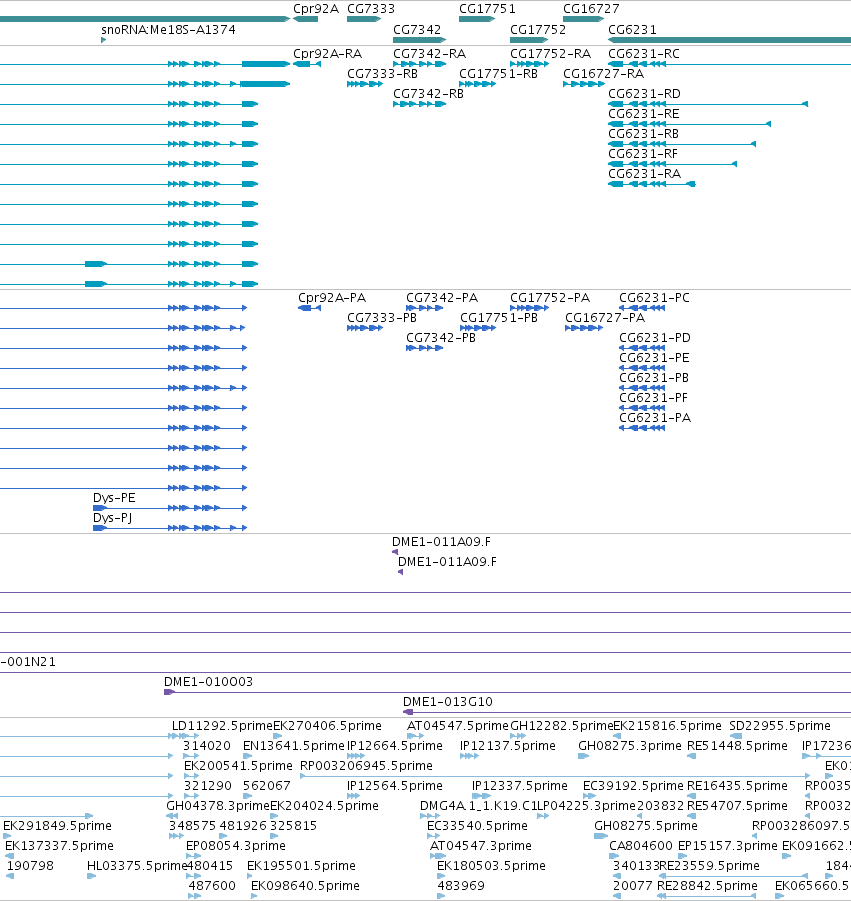Select the Dys-PE protein label
Image resolution: width=851 pixels, height=901 pixels.
114,498
